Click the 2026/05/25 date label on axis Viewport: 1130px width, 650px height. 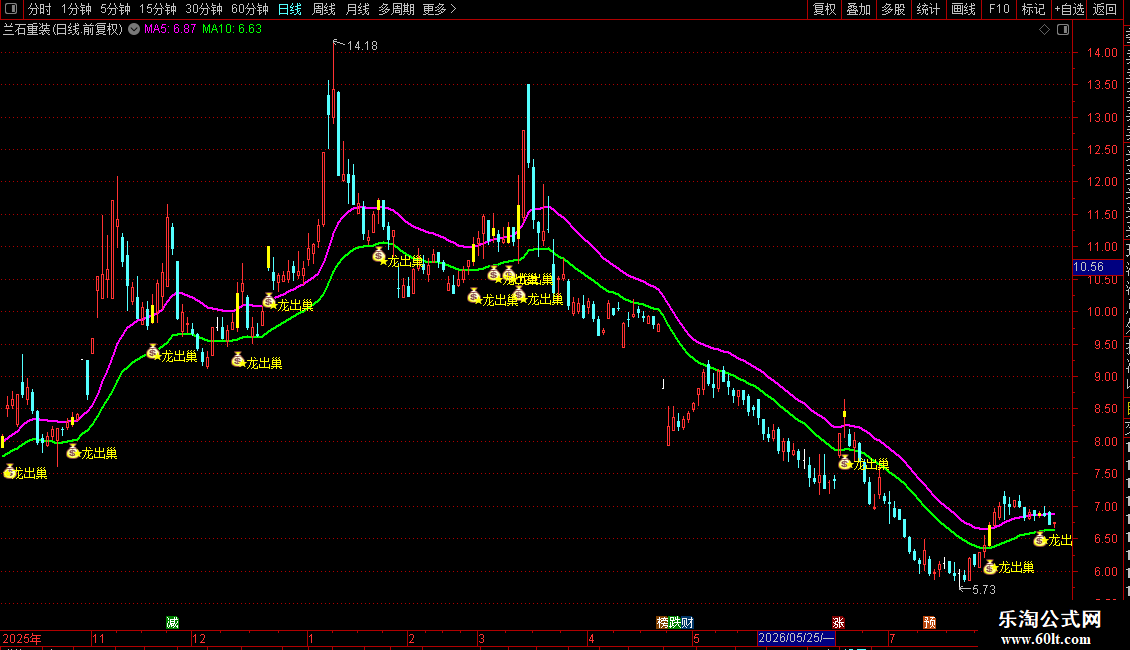(796, 638)
